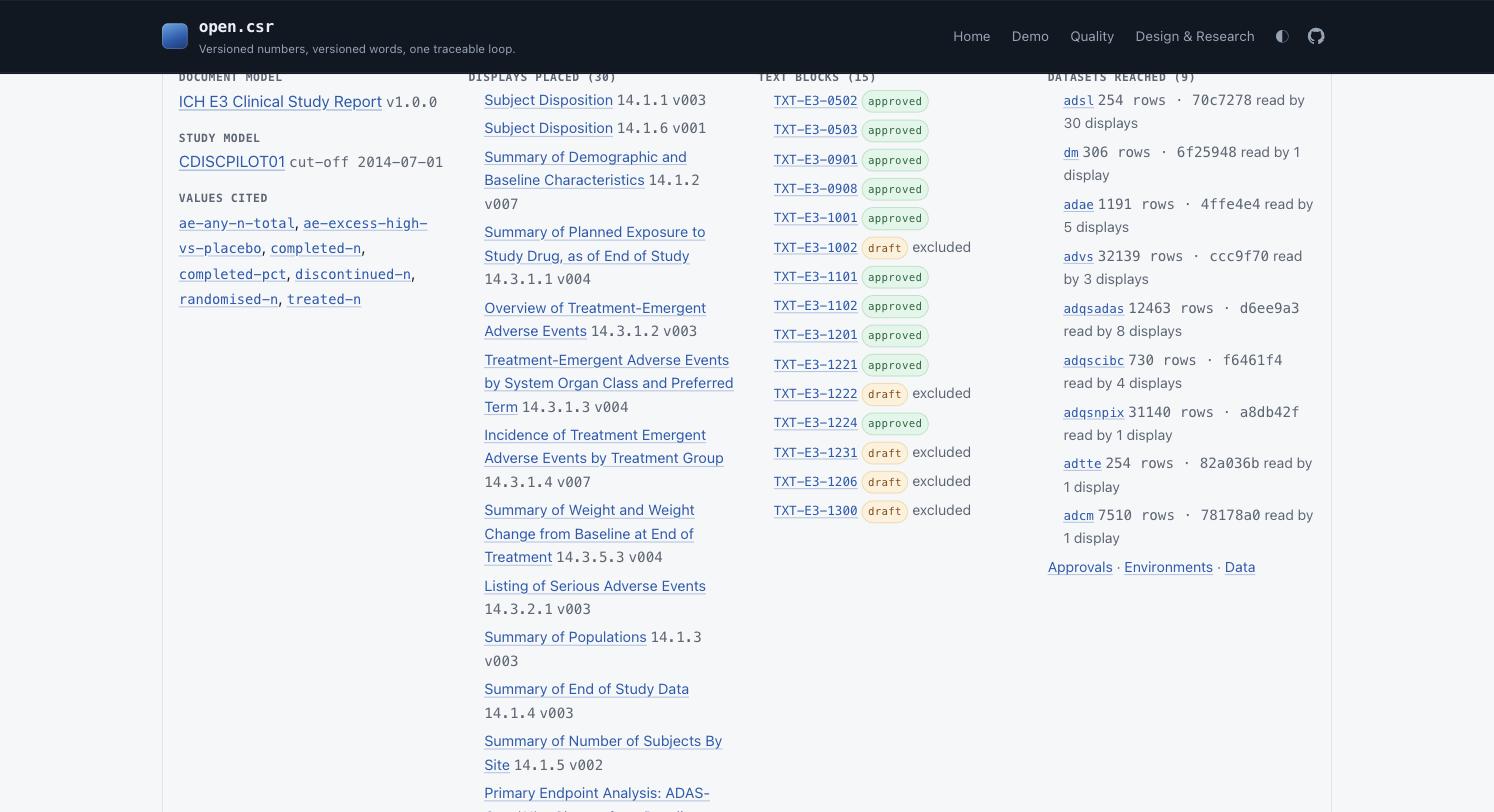Open the Approvals link
This screenshot has width=1494, height=812.
(1080, 567)
